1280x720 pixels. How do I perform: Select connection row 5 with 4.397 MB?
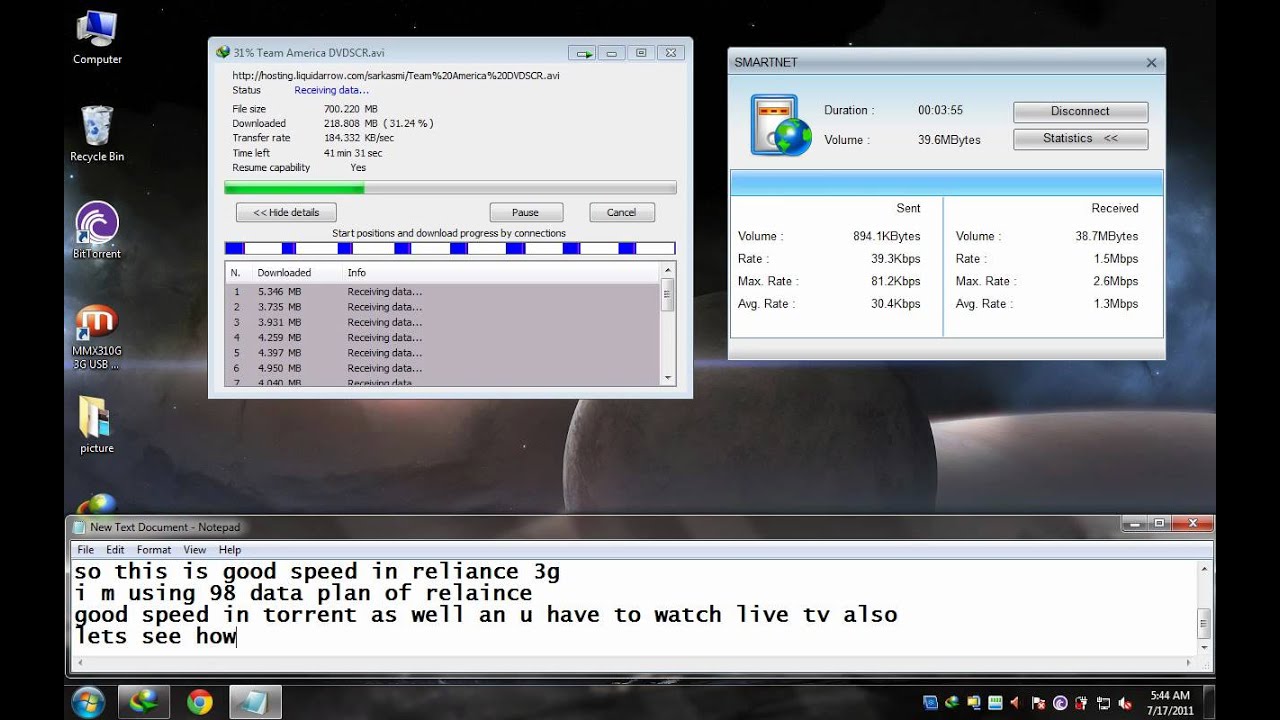(443, 353)
